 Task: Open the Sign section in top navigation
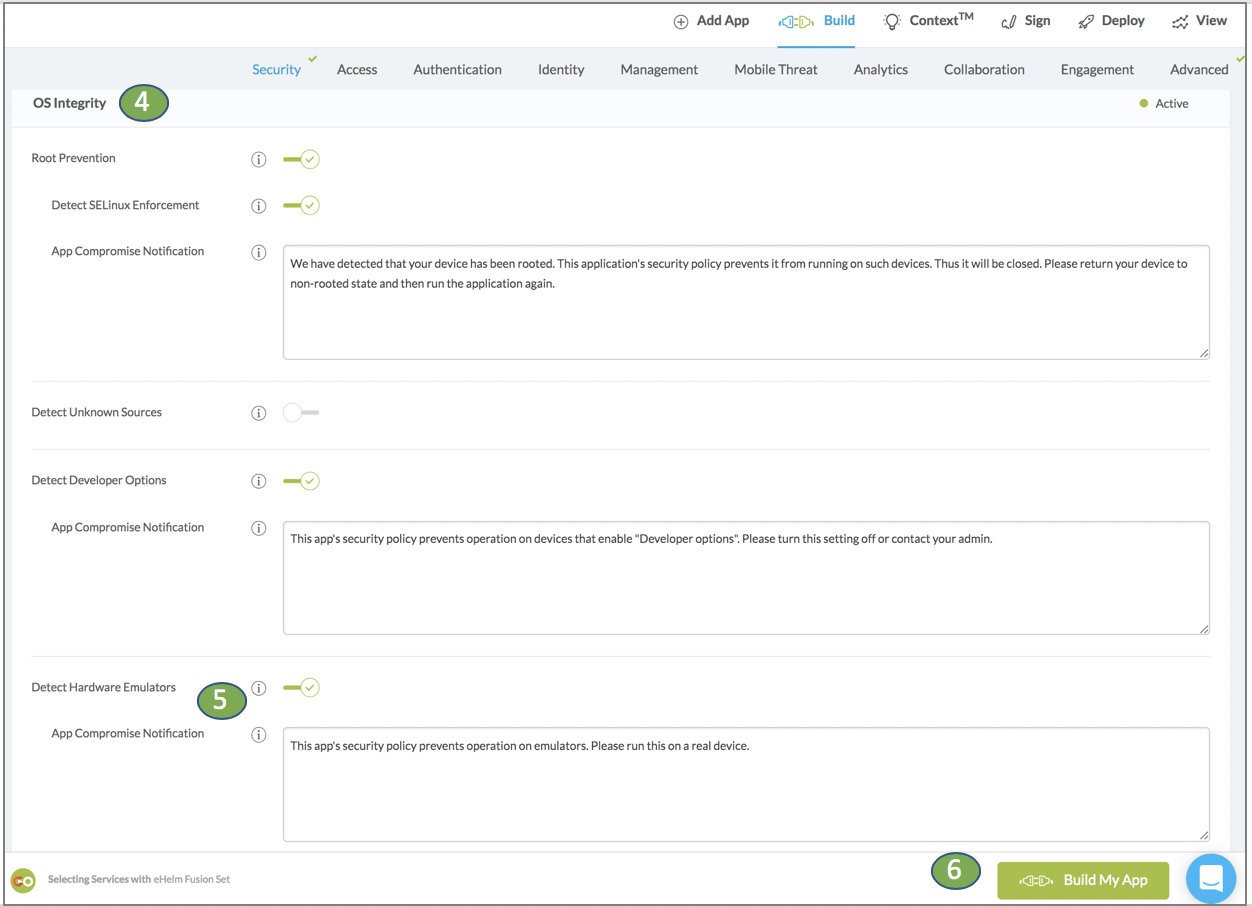pyautogui.click(x=1026, y=21)
